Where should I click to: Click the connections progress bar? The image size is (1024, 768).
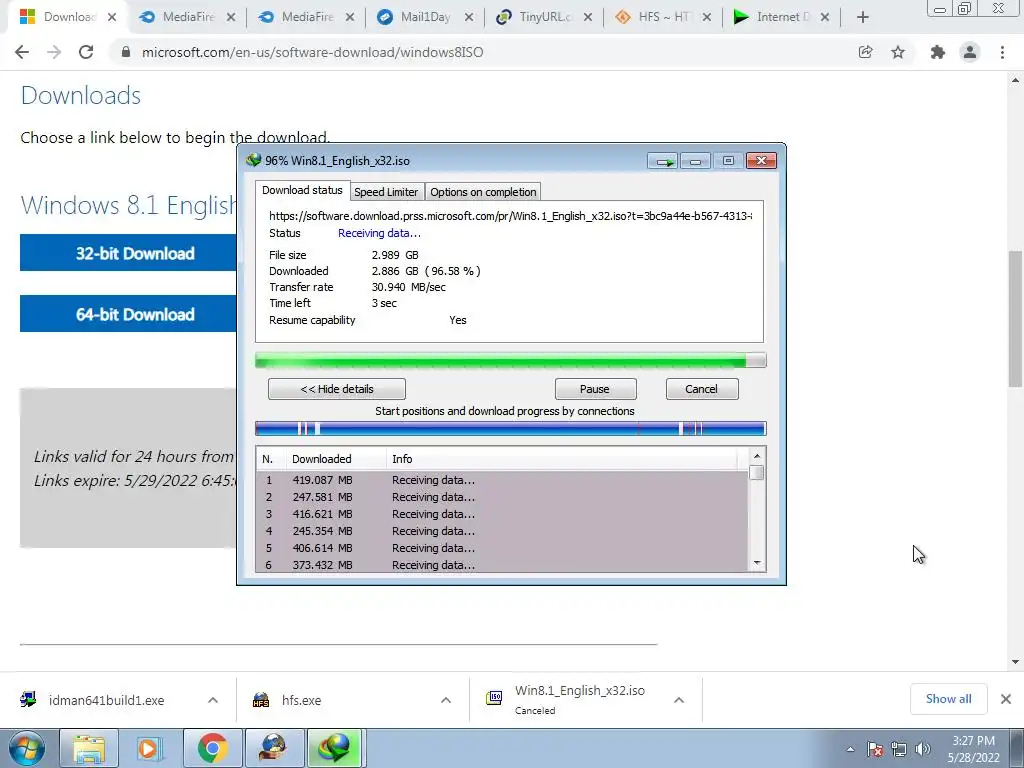click(511, 428)
